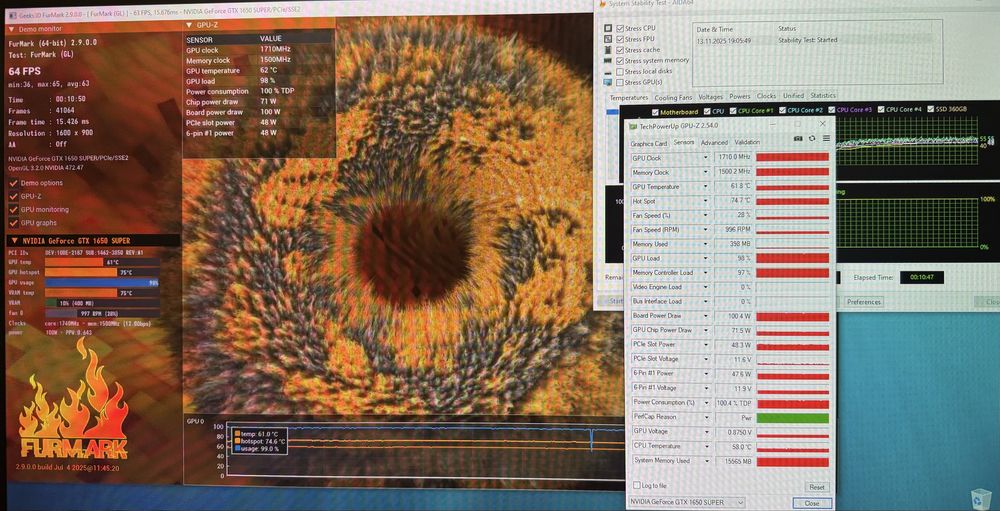
Task: Toggle the Stress system memory checkbox
Action: pyautogui.click(x=620, y=61)
